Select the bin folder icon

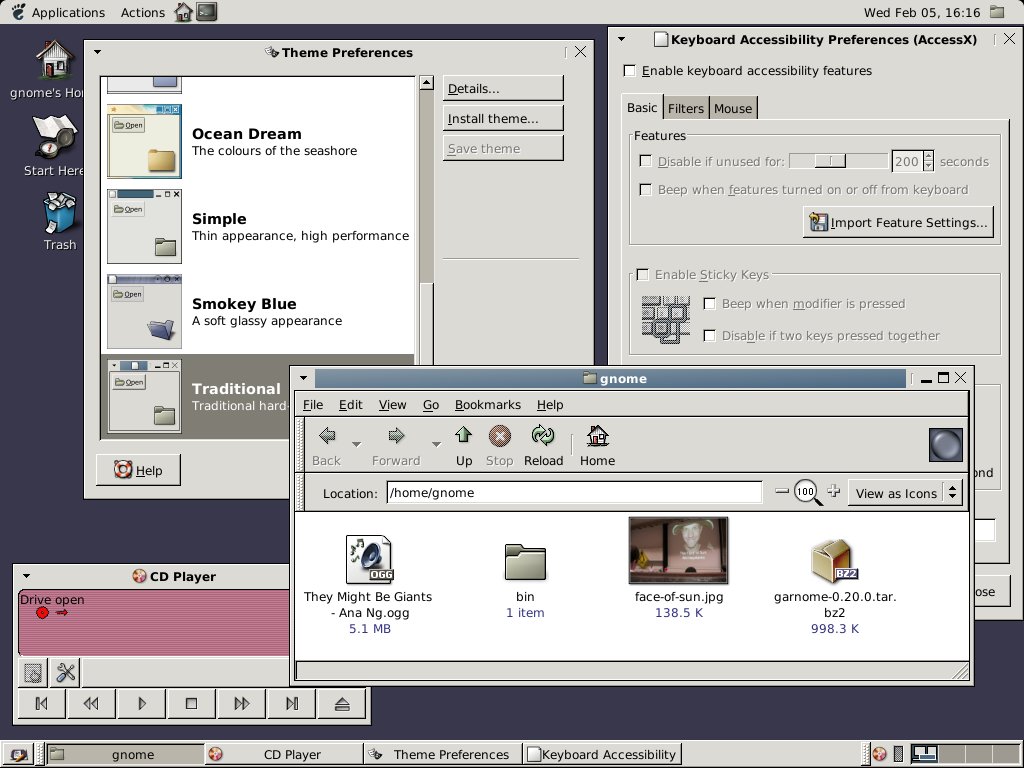pyautogui.click(x=525, y=562)
